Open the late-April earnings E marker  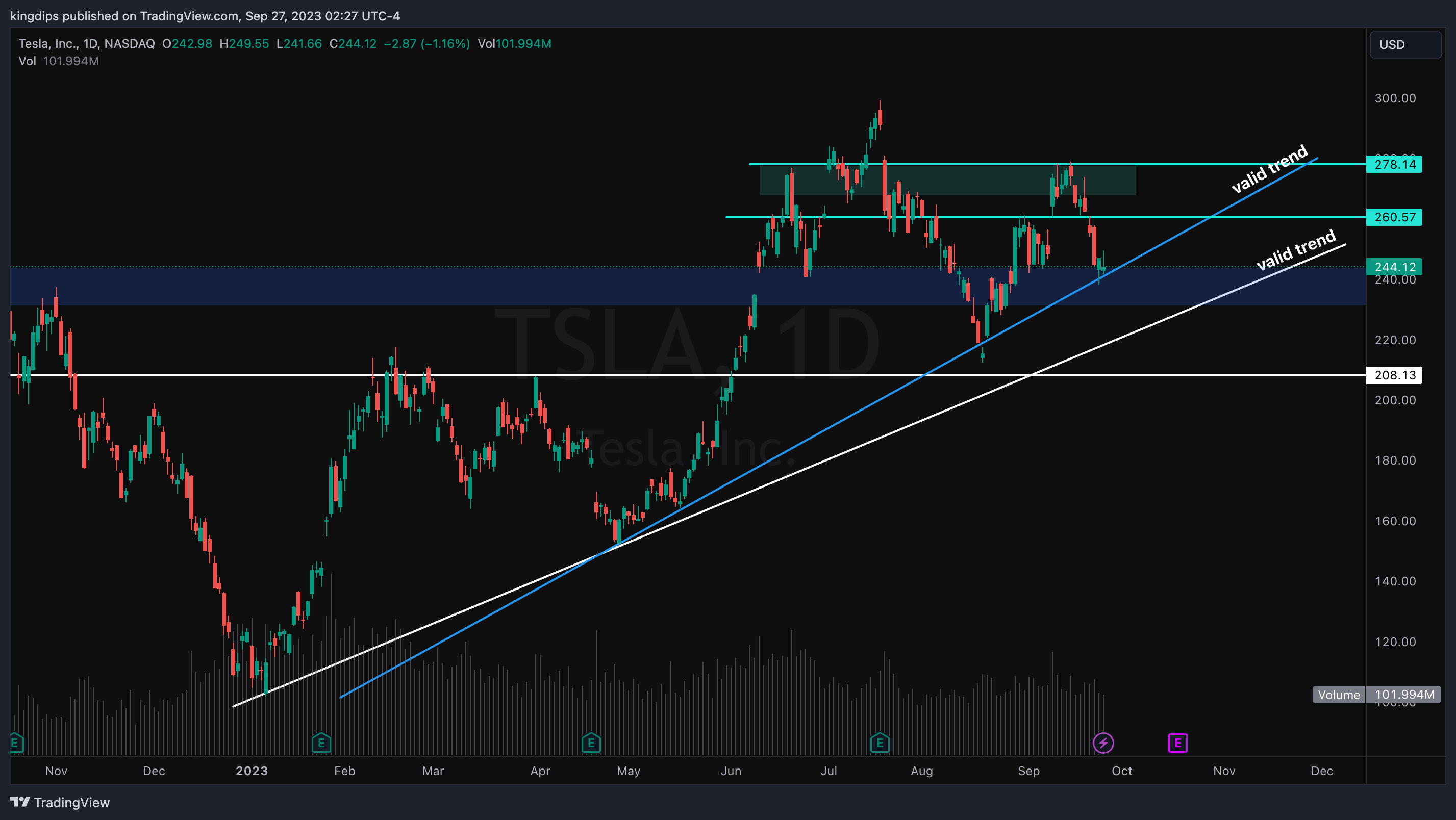coord(591,742)
